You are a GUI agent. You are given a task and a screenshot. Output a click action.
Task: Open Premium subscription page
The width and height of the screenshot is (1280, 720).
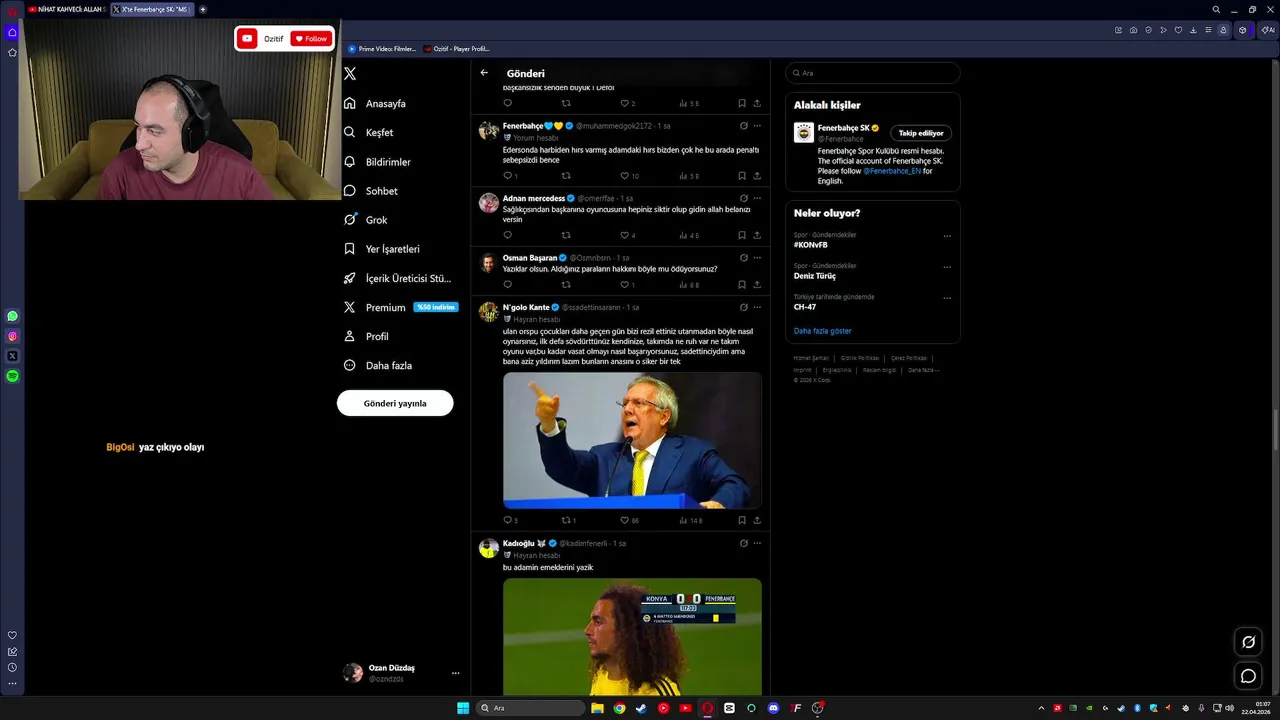point(400,307)
